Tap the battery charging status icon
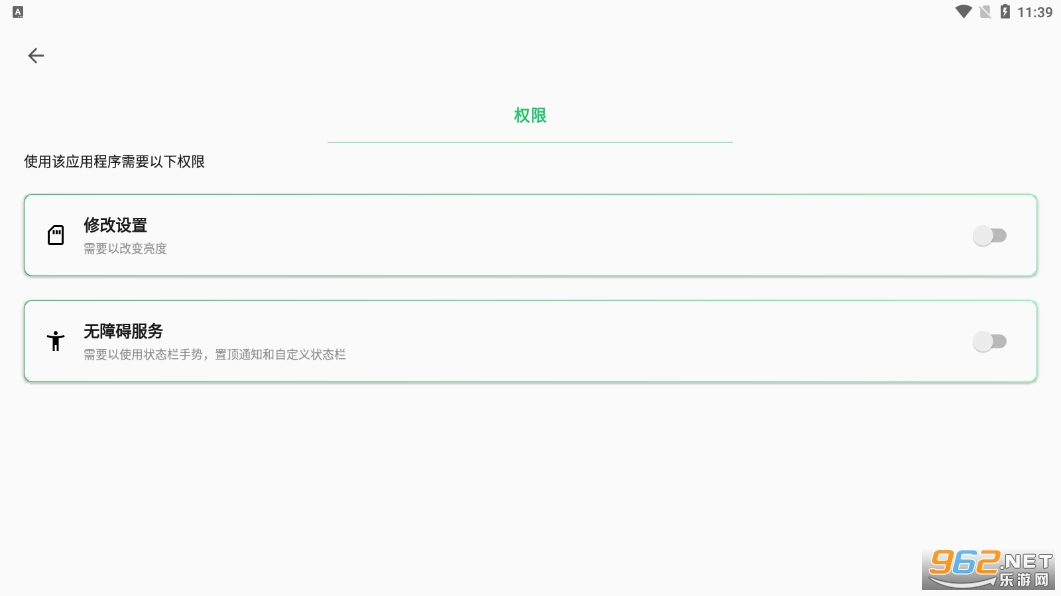1061x596 pixels. [1005, 12]
